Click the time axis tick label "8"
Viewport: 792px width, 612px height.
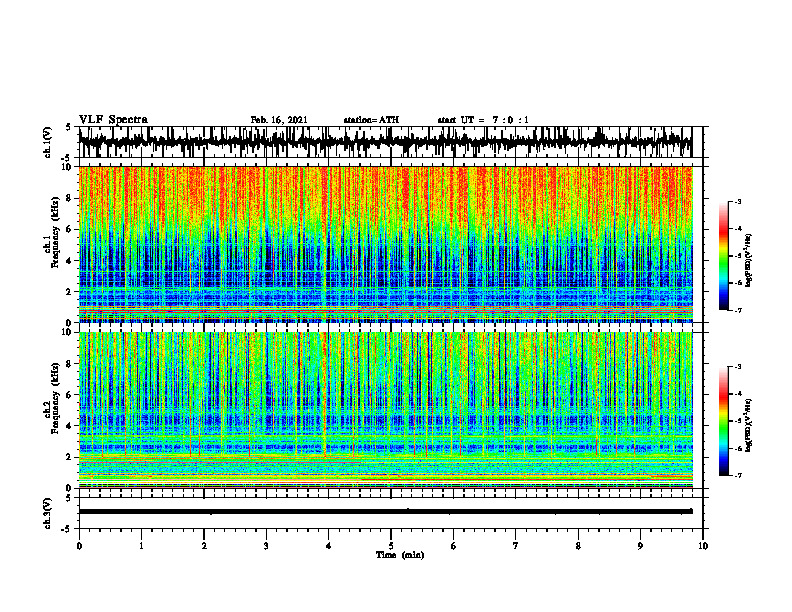(x=578, y=546)
